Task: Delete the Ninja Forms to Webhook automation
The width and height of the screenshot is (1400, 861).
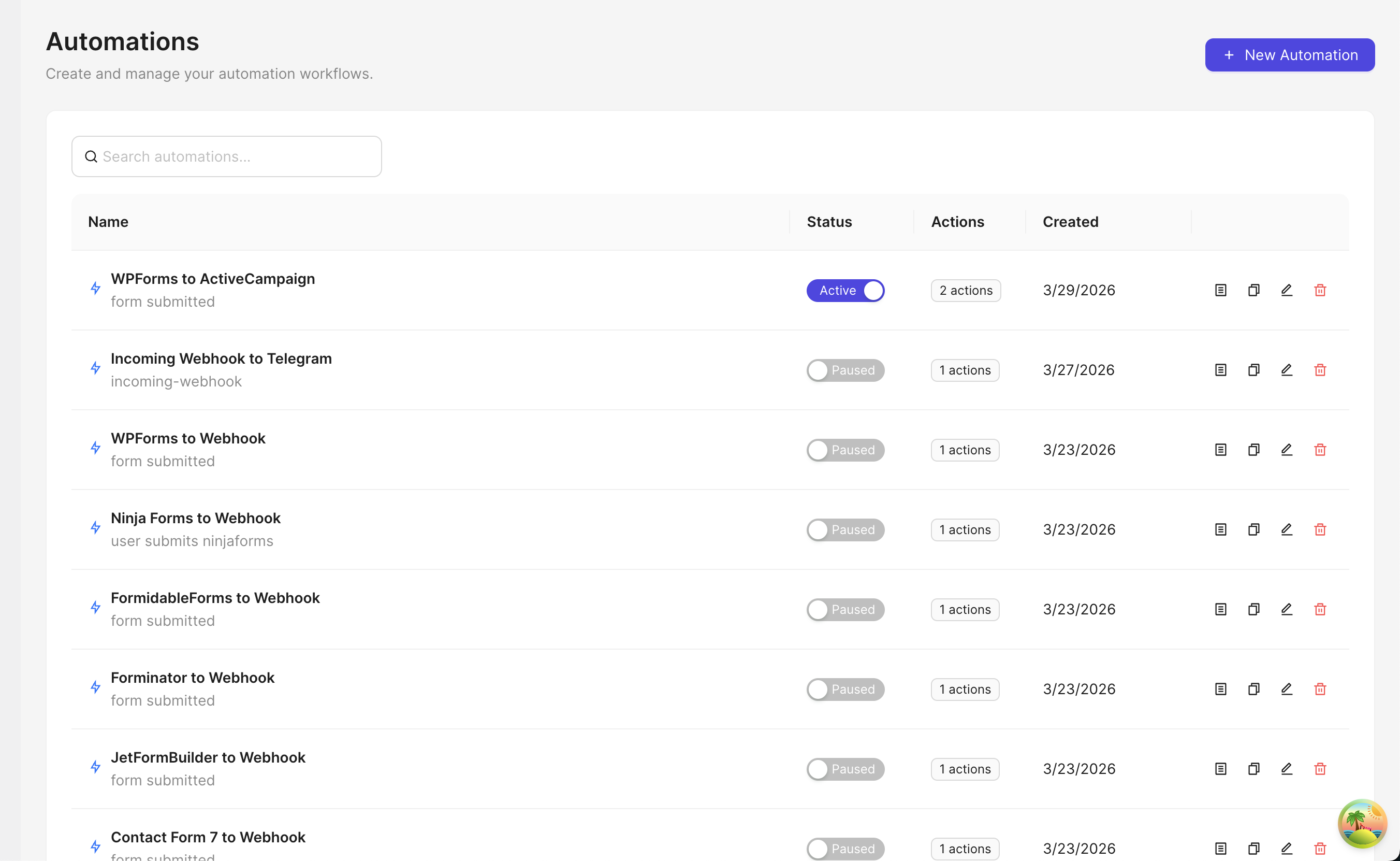Action: [1320, 529]
